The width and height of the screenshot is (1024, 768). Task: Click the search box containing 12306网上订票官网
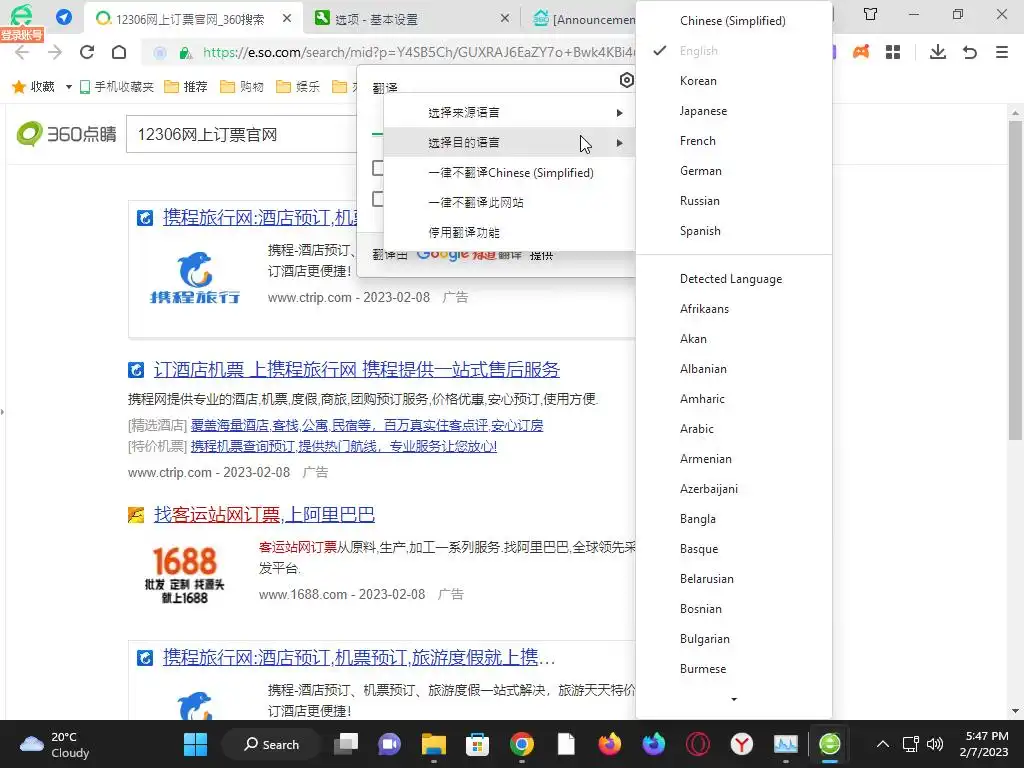(242, 135)
